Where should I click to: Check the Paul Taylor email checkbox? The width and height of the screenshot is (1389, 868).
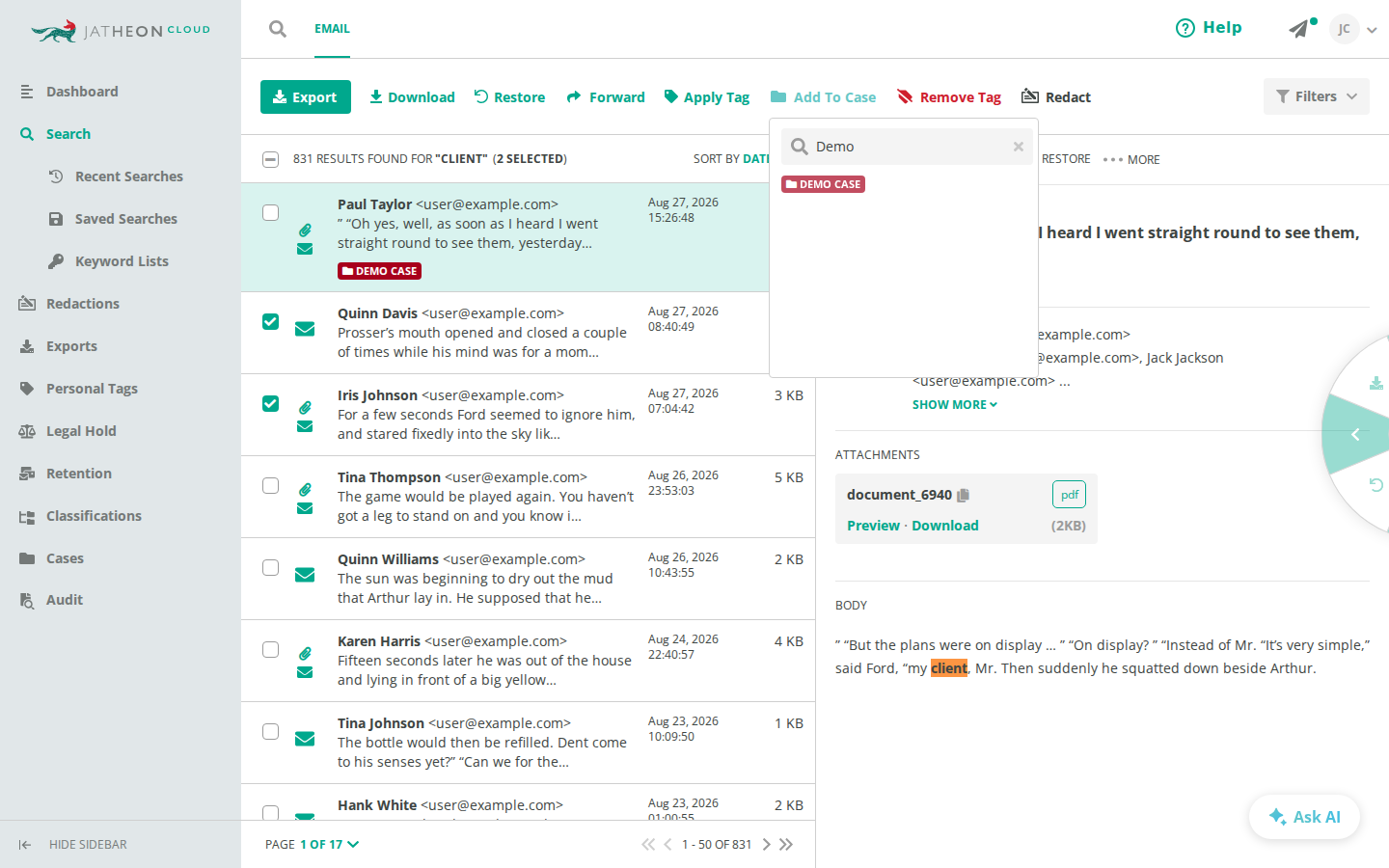point(271,212)
